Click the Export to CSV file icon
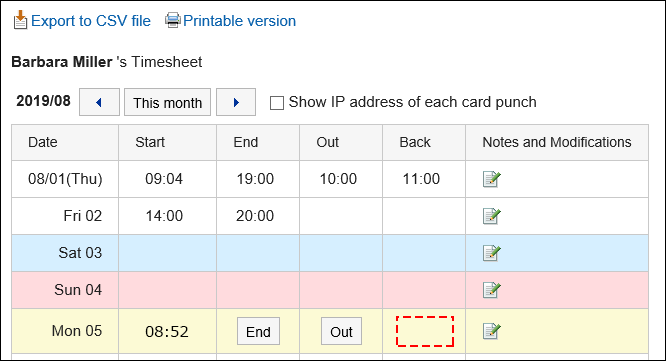666x361 pixels. click(x=20, y=20)
